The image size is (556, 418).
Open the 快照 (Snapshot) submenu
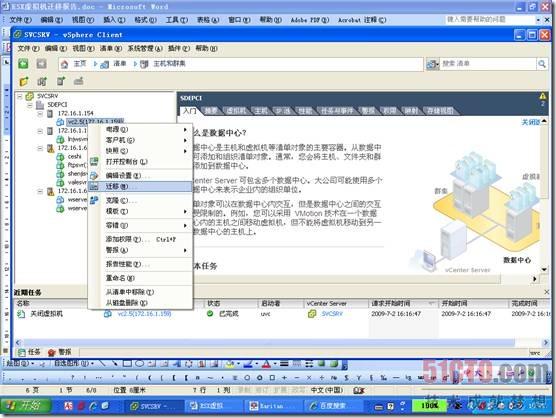point(140,151)
